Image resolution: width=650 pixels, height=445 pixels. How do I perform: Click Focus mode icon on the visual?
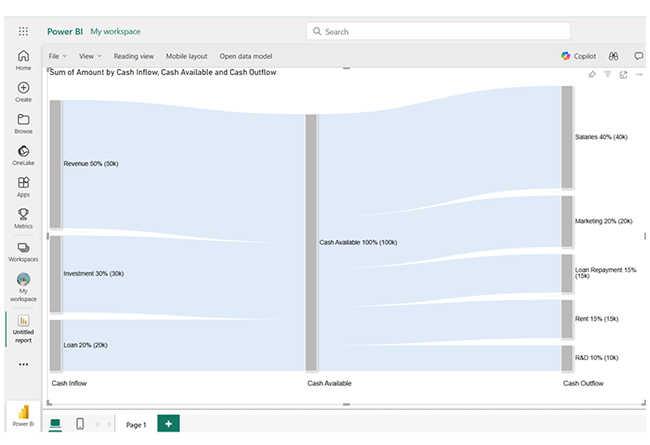tap(623, 75)
